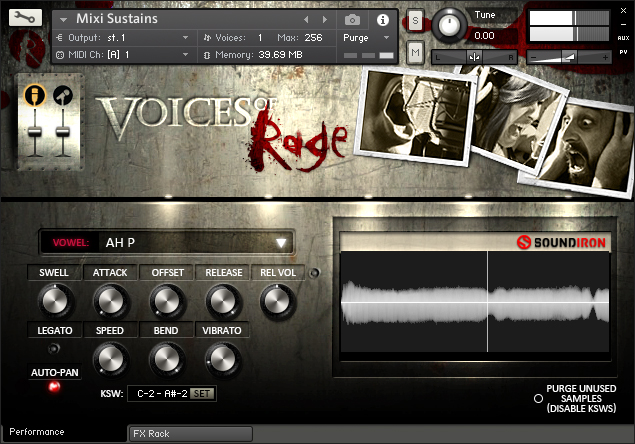Click the Tune knob
Image resolution: width=635 pixels, height=444 pixels.
449,26
